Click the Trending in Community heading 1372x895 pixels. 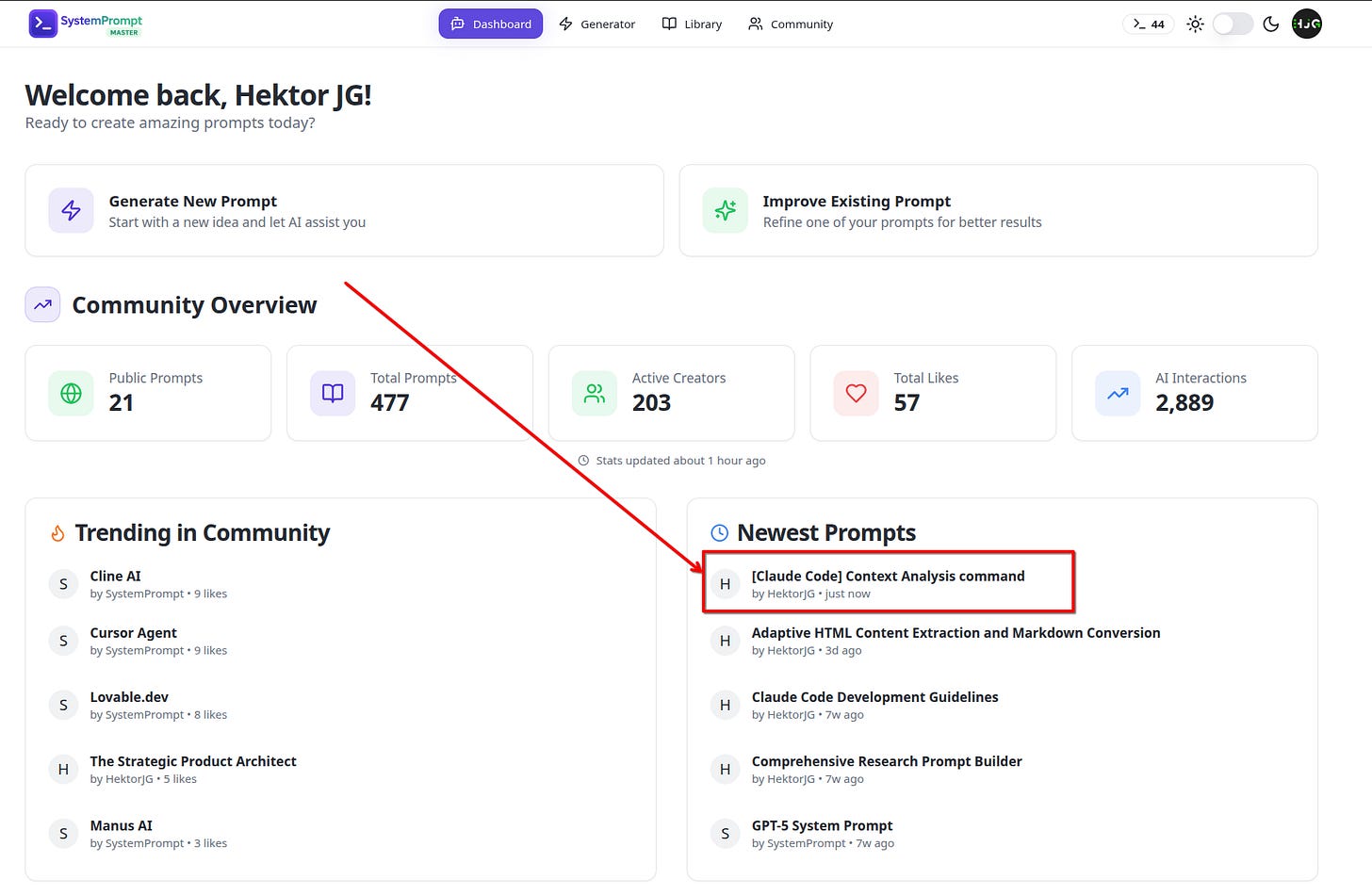(x=202, y=533)
